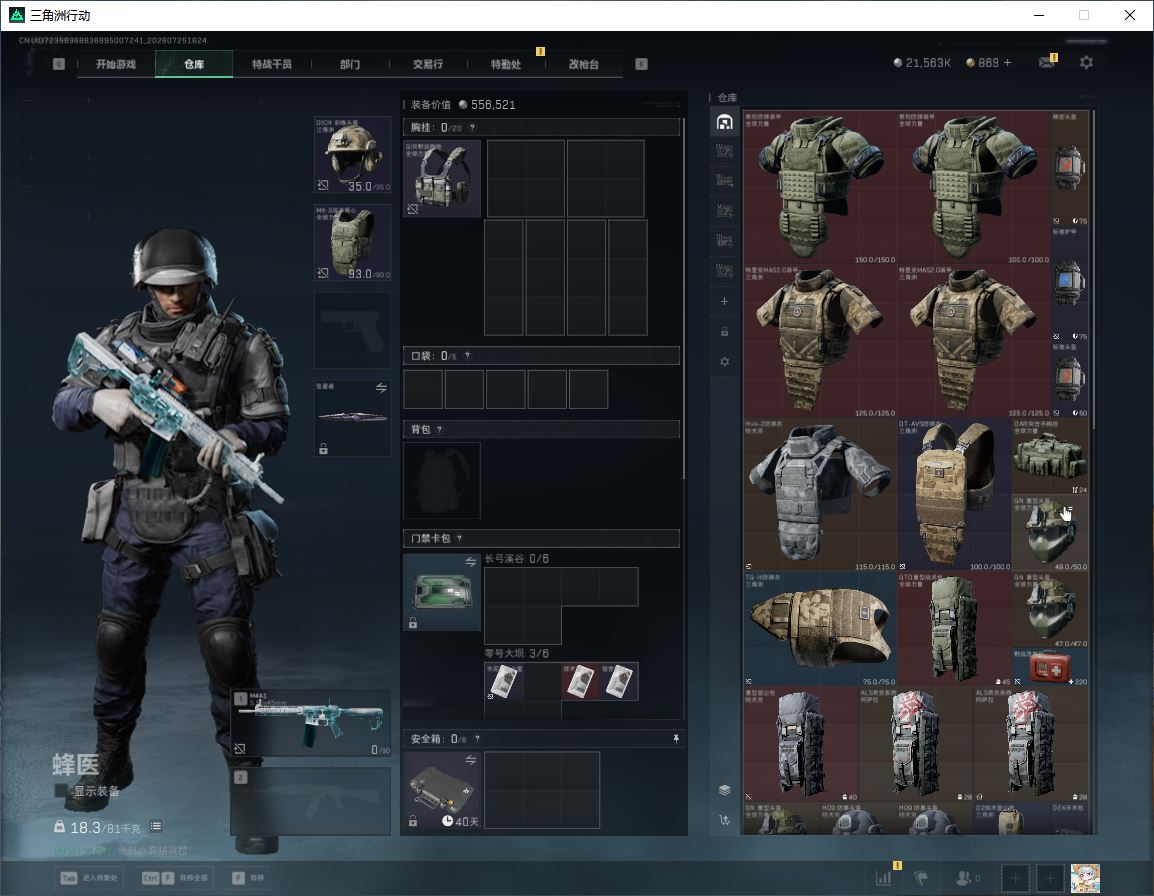Select the Titan armor with 150.0/150.0 durability

[820, 188]
